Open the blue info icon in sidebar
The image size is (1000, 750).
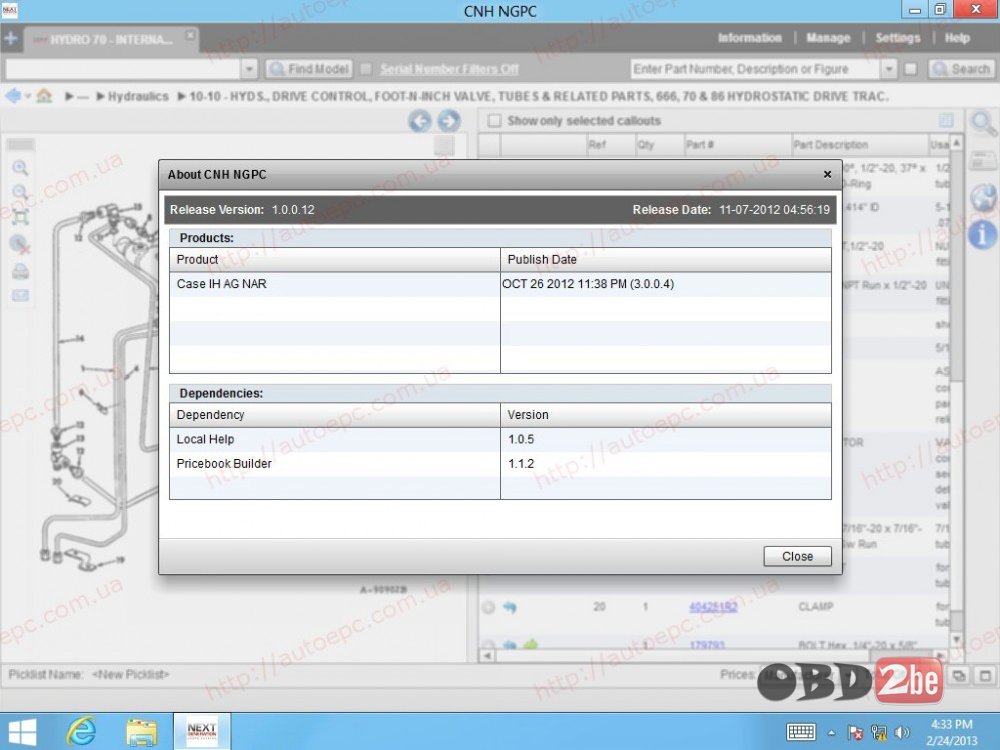click(x=982, y=234)
